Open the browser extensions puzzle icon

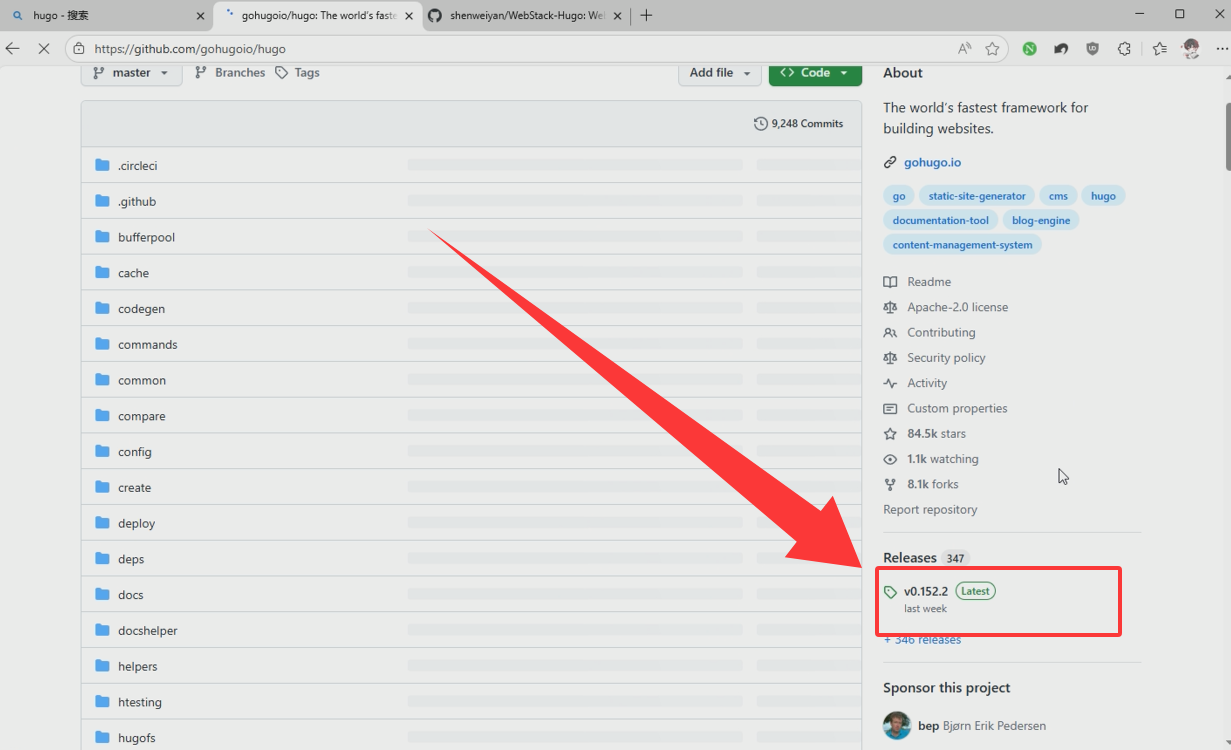pos(1124,48)
